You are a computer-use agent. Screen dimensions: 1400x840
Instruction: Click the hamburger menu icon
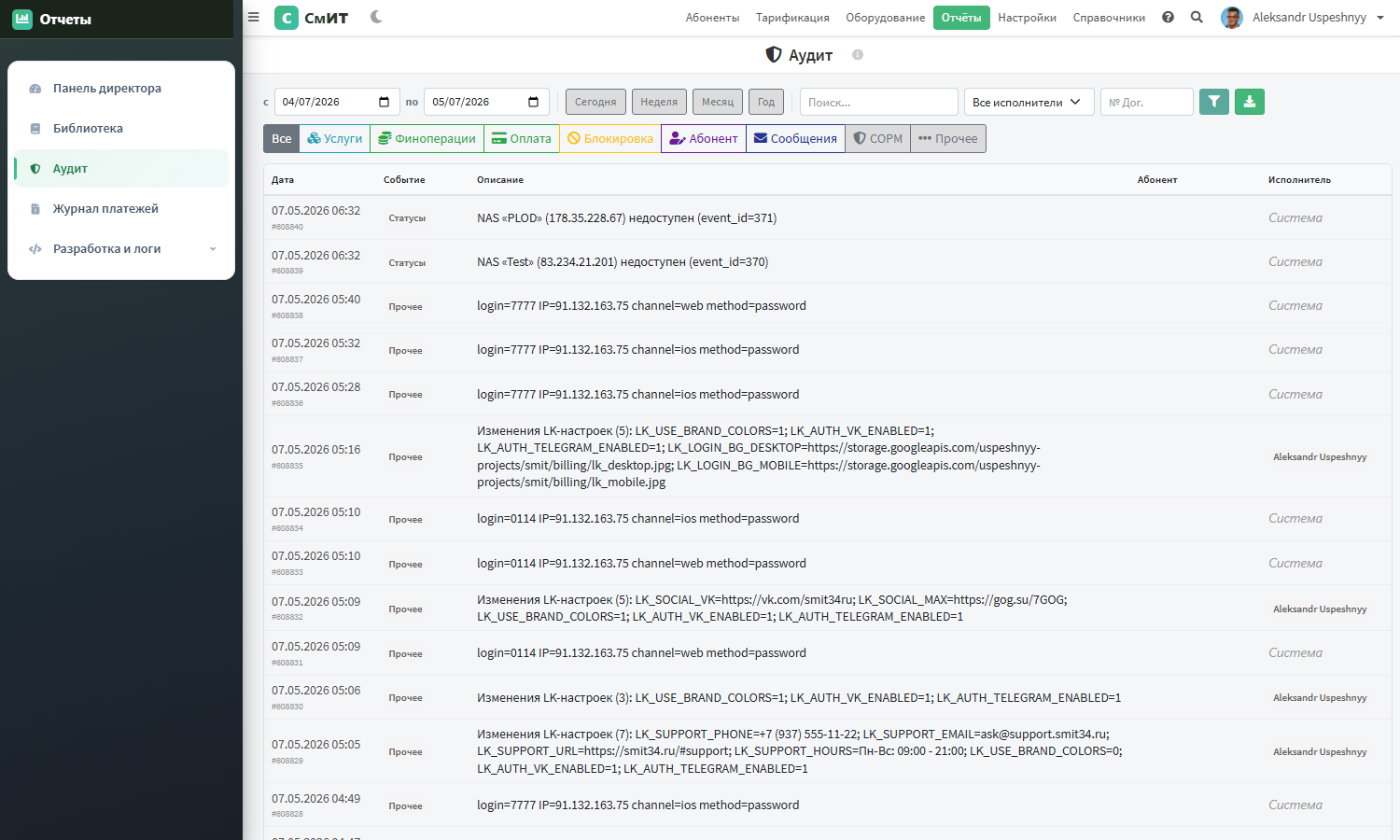pyautogui.click(x=253, y=17)
